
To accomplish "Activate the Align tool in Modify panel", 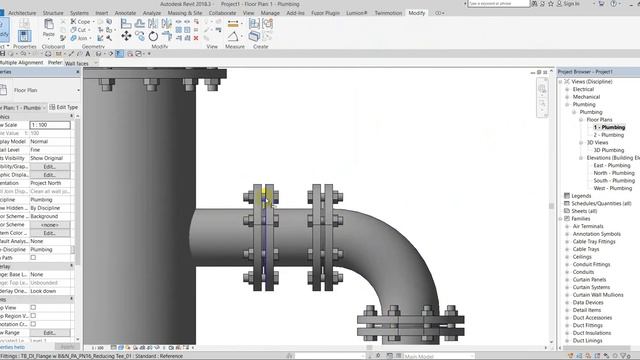I will coord(126,24).
